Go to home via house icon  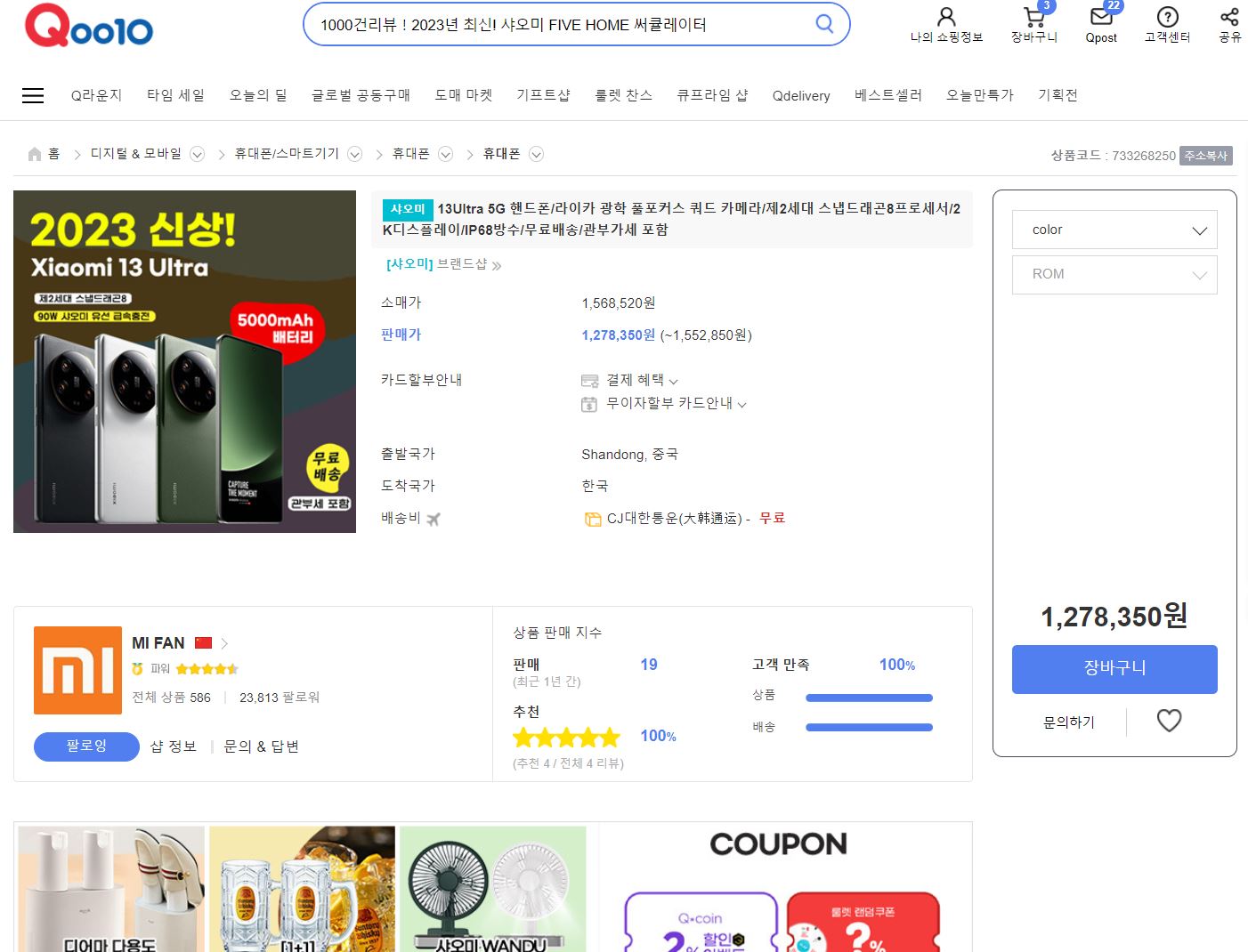tap(35, 154)
